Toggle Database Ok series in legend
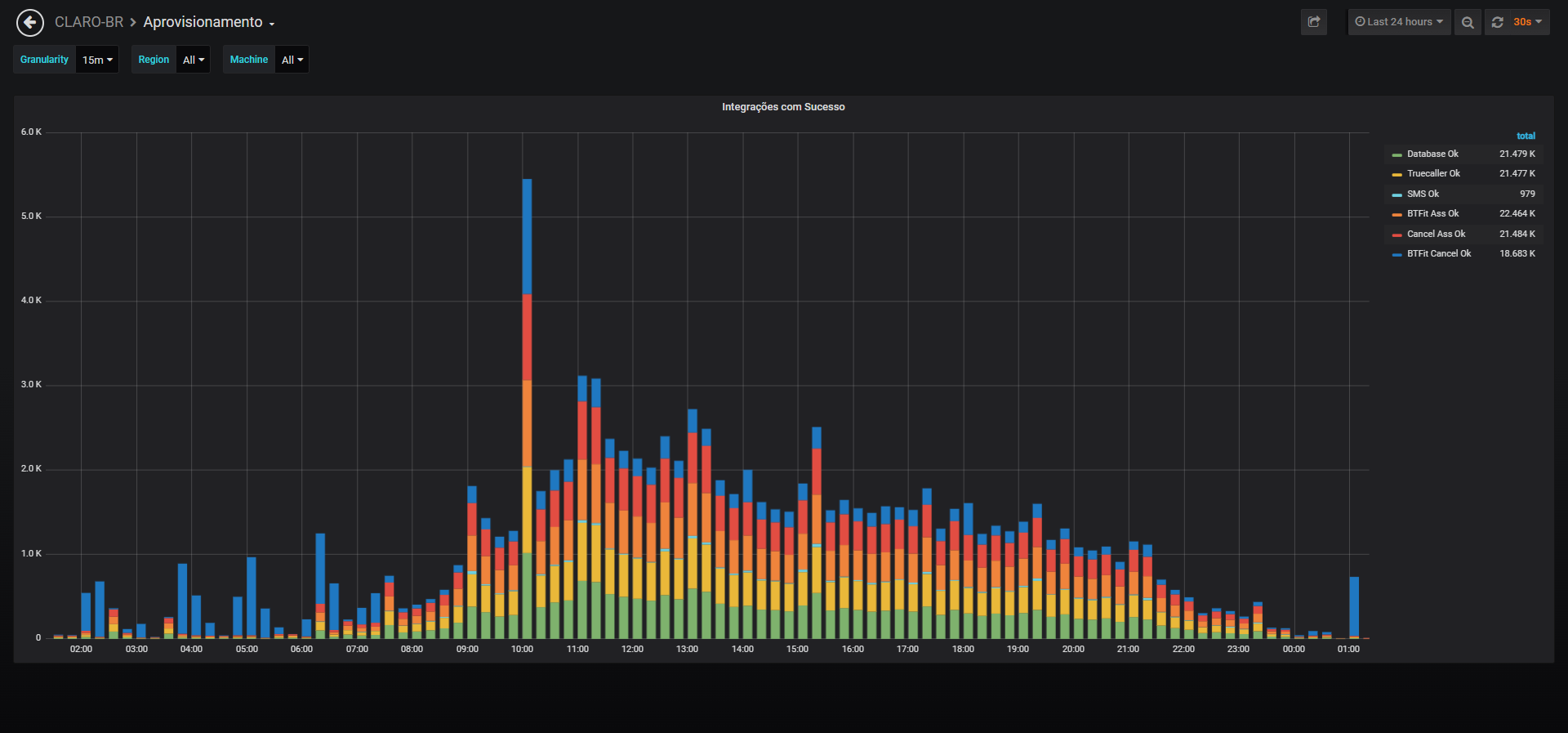The height and width of the screenshot is (733, 1568). tap(1432, 154)
